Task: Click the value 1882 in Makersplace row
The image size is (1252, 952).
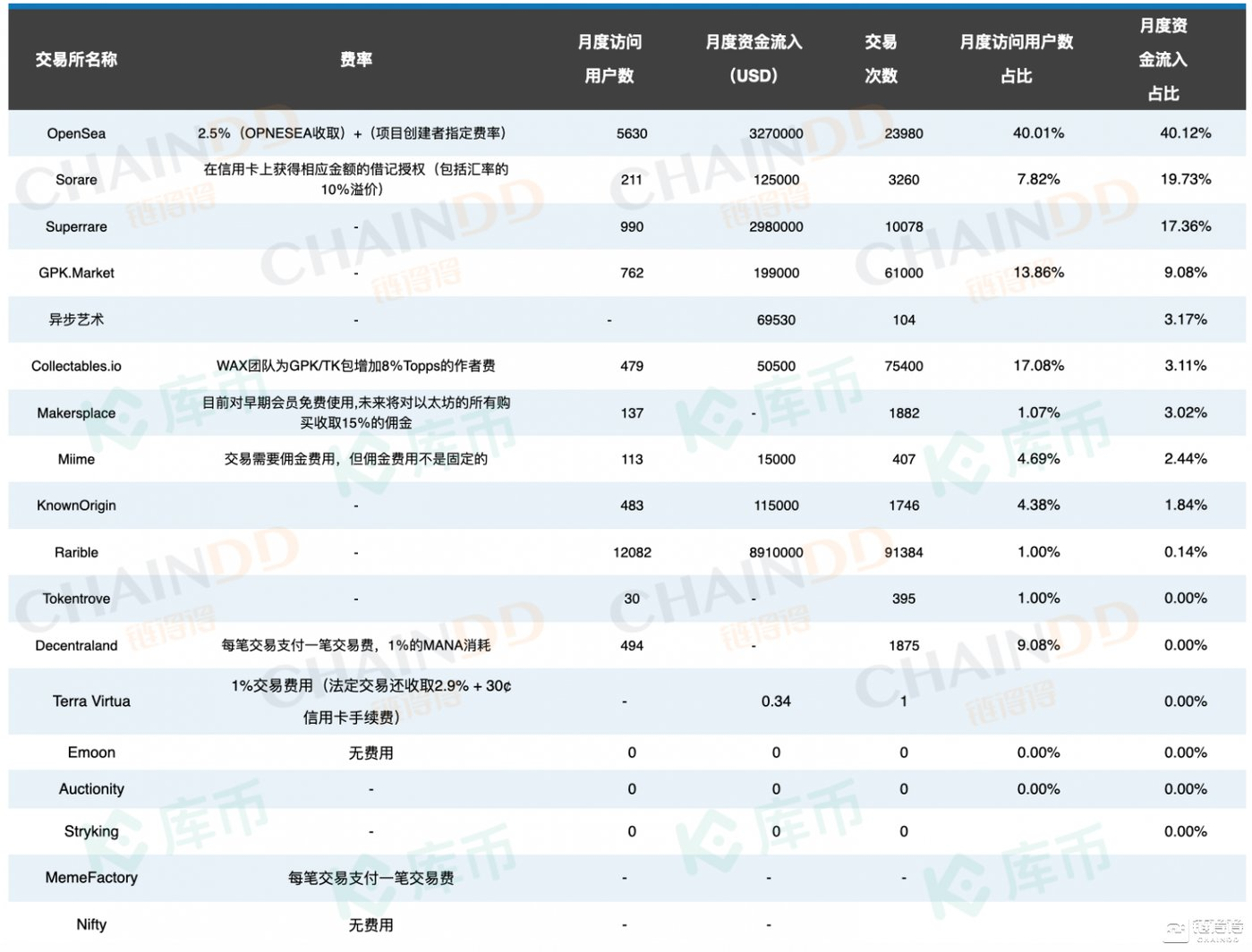Action: point(904,412)
